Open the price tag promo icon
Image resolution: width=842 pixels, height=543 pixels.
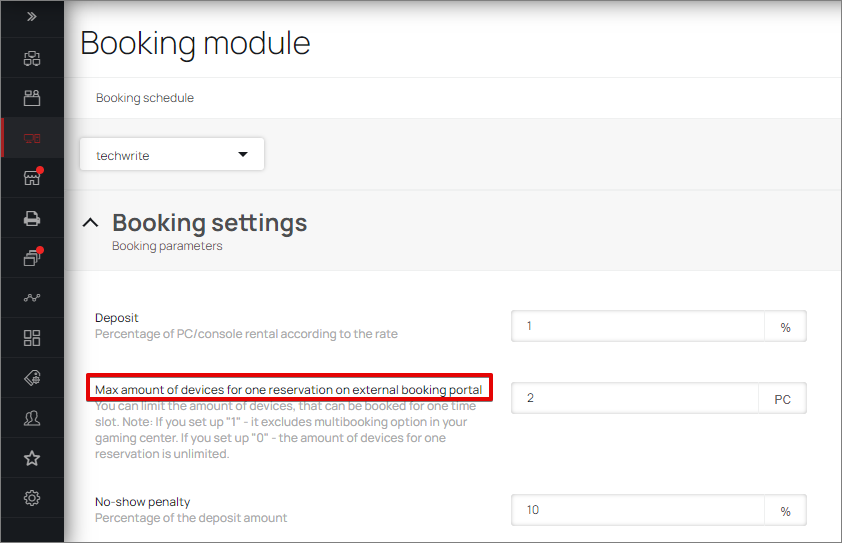pyautogui.click(x=32, y=378)
